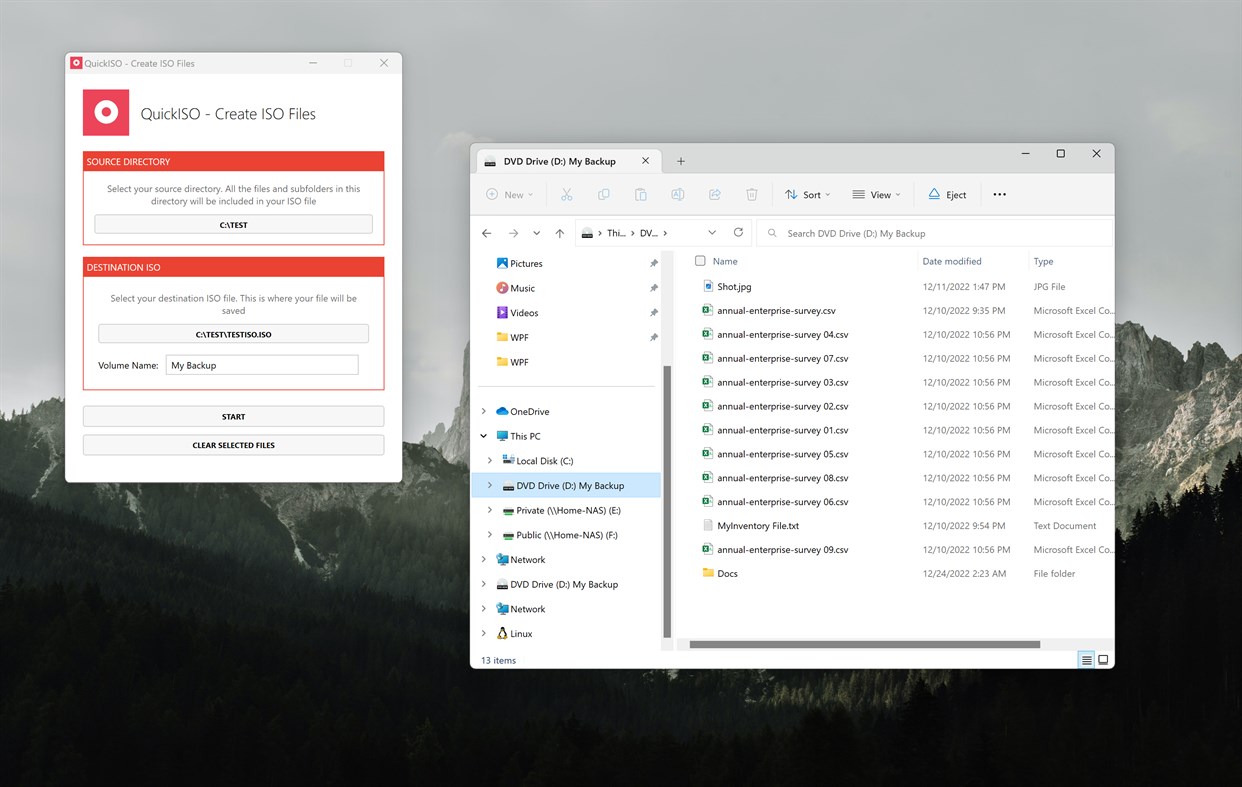
Task: Click the C:\TEST source directory button
Action: coord(233,225)
